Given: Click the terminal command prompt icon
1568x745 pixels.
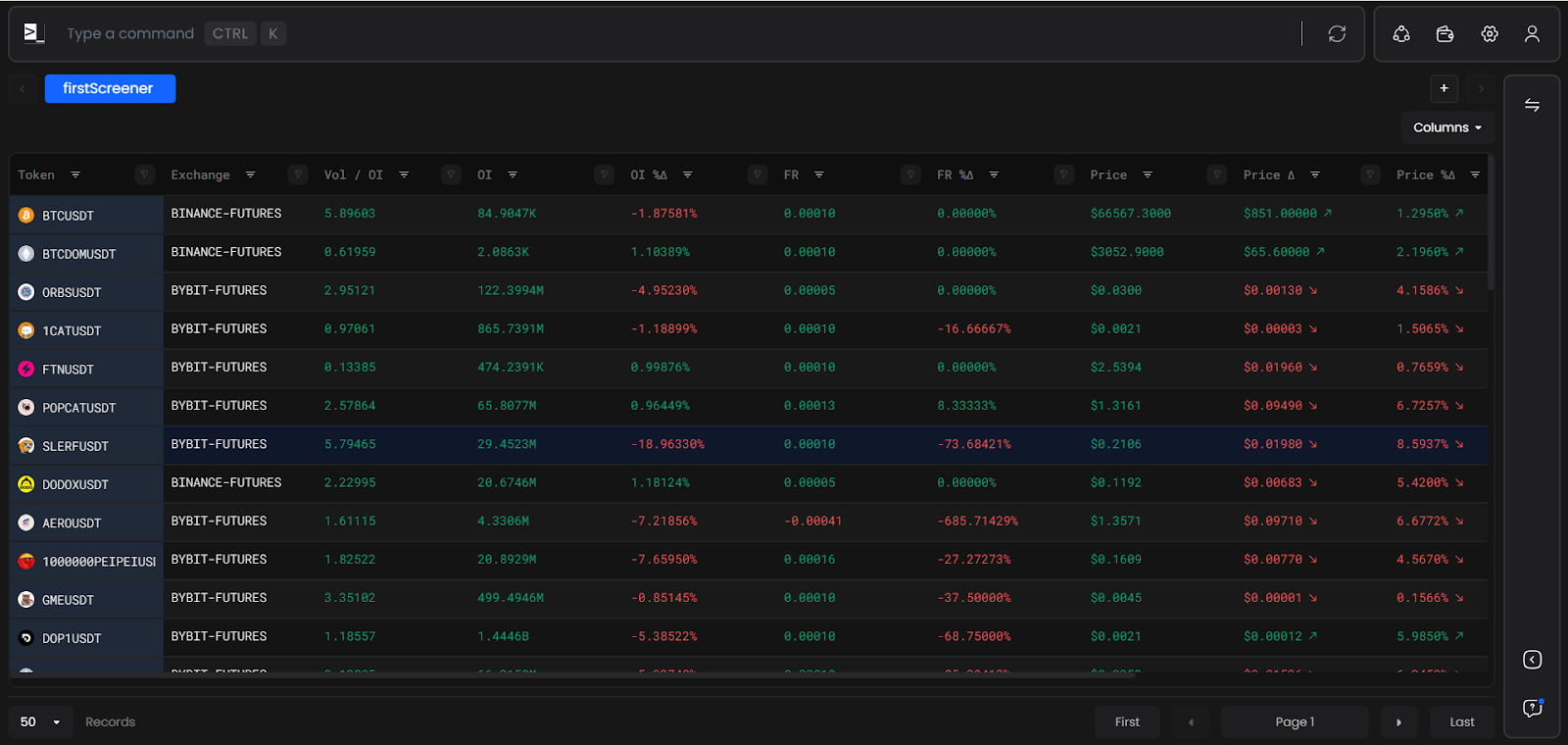Looking at the screenshot, I should click(x=34, y=33).
